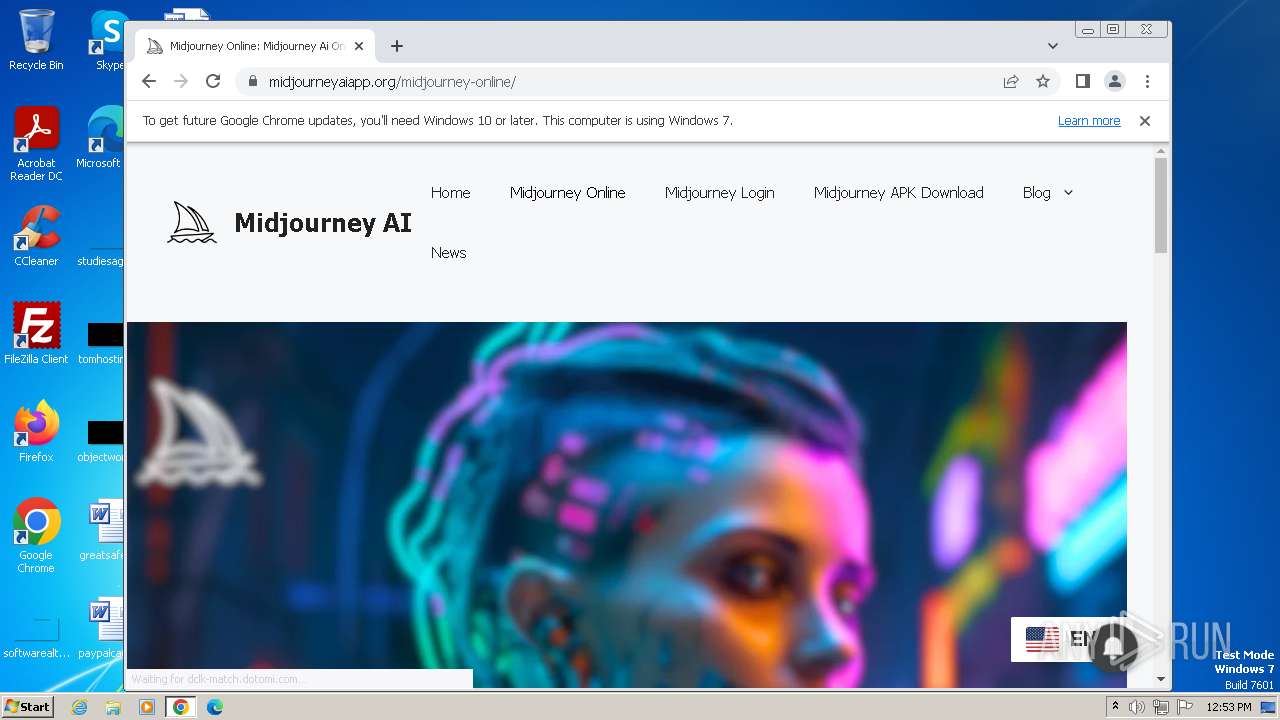Expand the Blog submenu chevron
This screenshot has height=720, width=1280.
pyautogui.click(x=1068, y=193)
